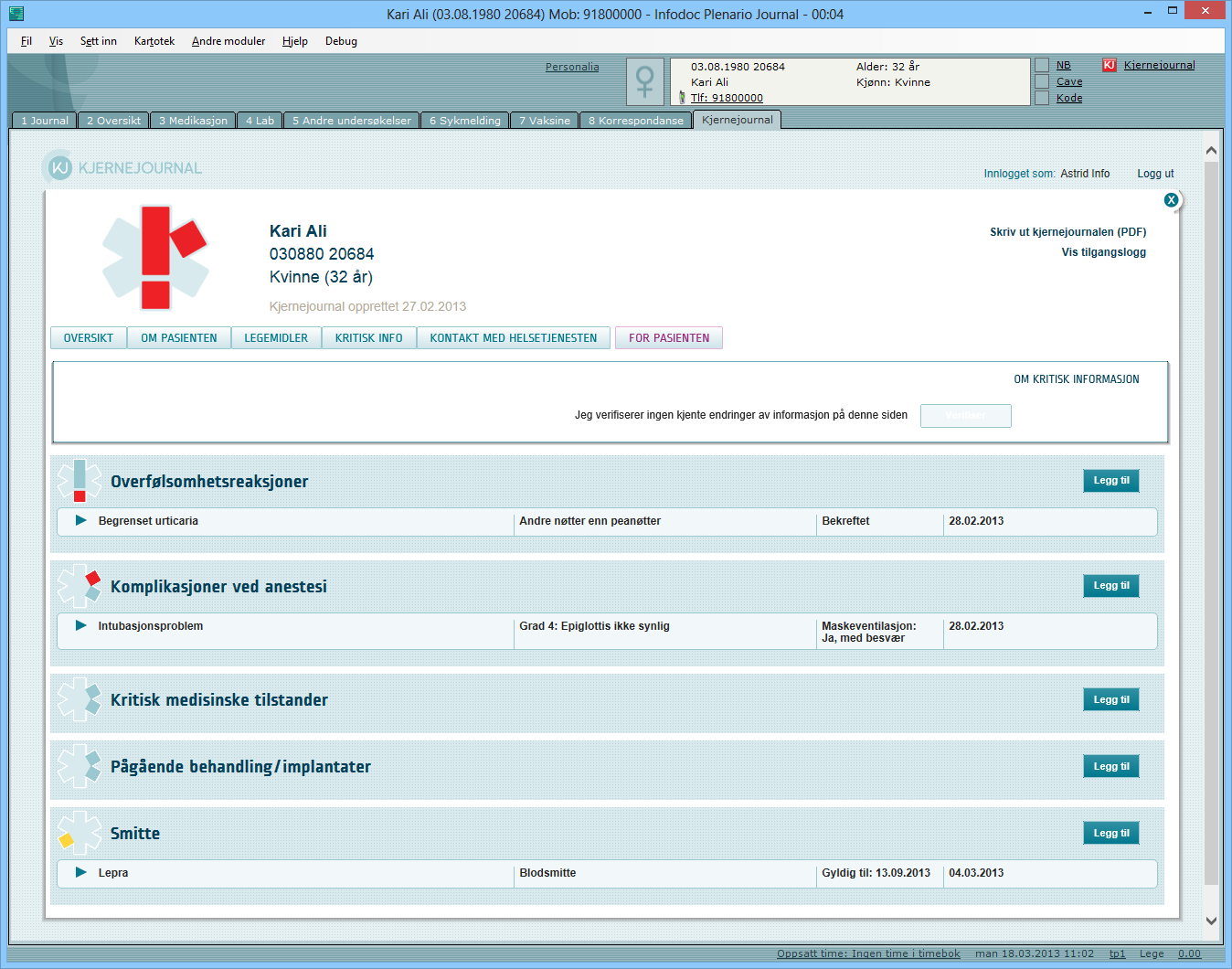The width and height of the screenshot is (1232, 969).
Task: Click Legg til for Kritisk medisinske tilstander
Action: pos(1111,700)
